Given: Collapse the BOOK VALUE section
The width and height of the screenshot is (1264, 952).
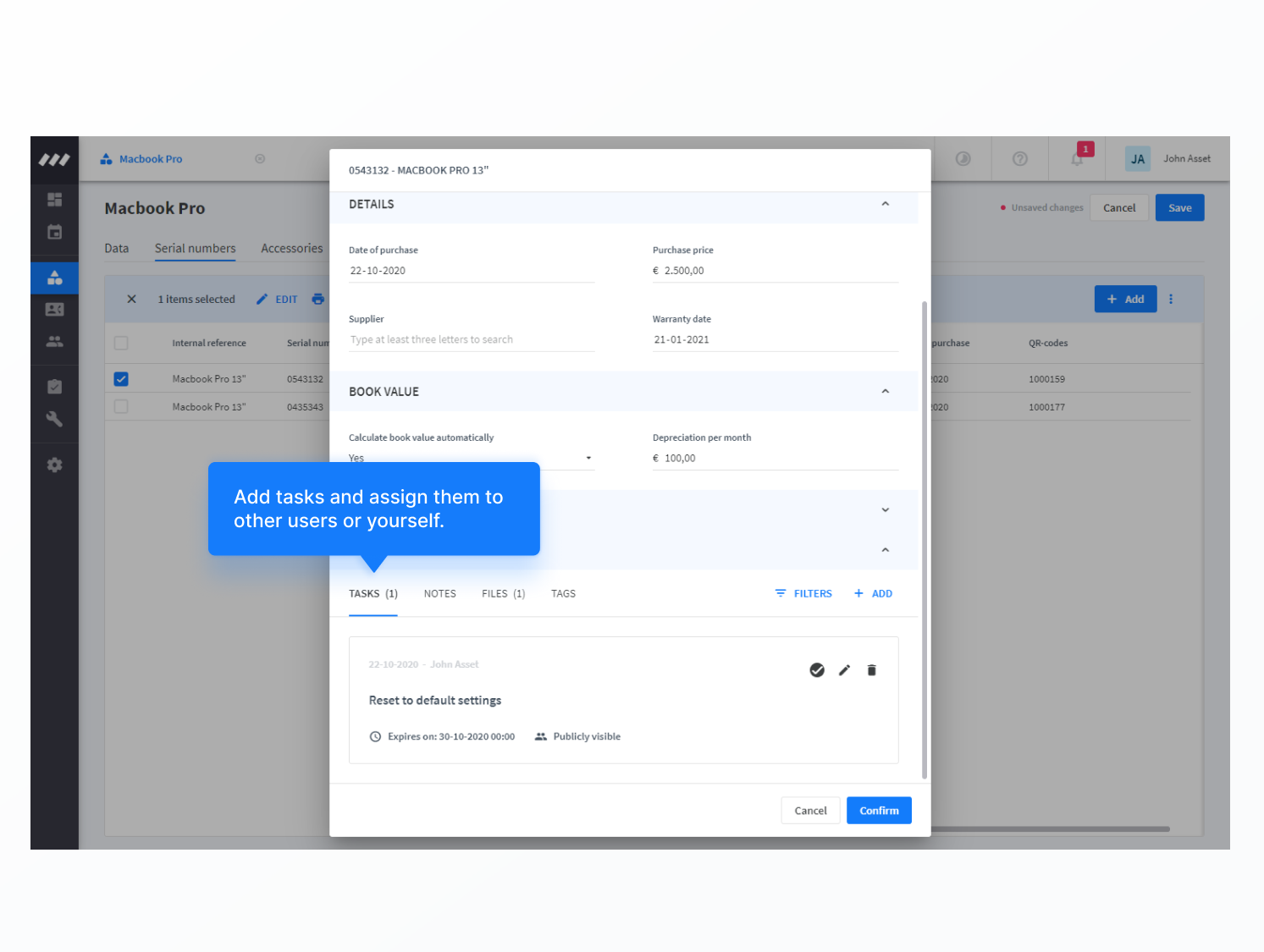Looking at the screenshot, I should [886, 392].
